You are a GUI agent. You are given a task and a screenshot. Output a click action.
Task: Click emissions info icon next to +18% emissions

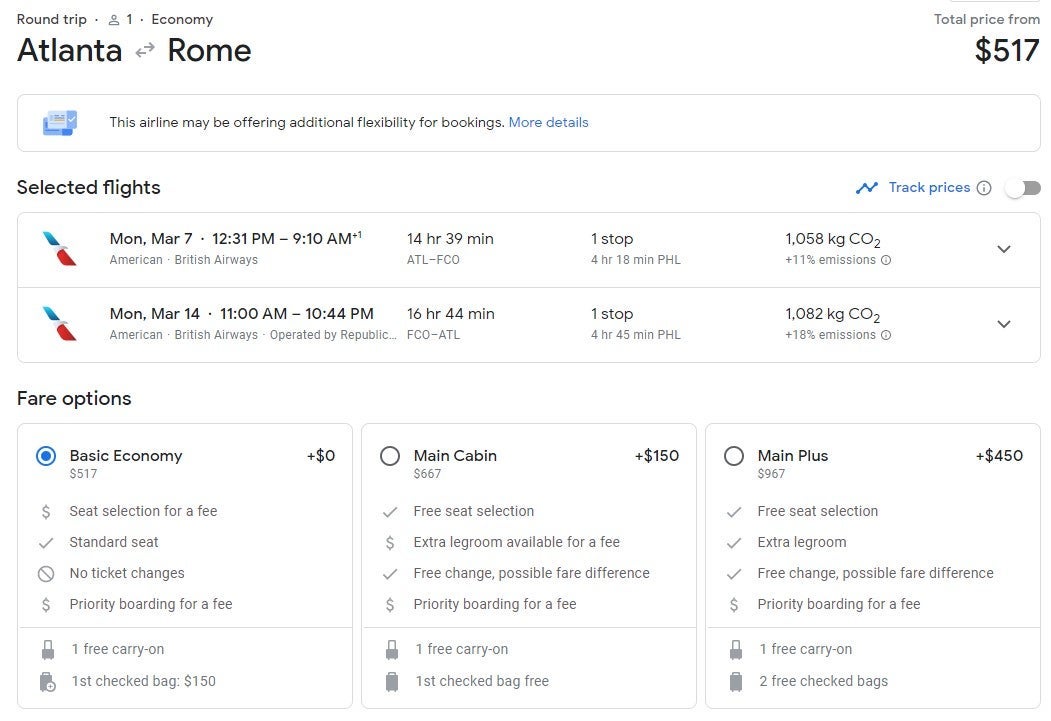[x=885, y=335]
